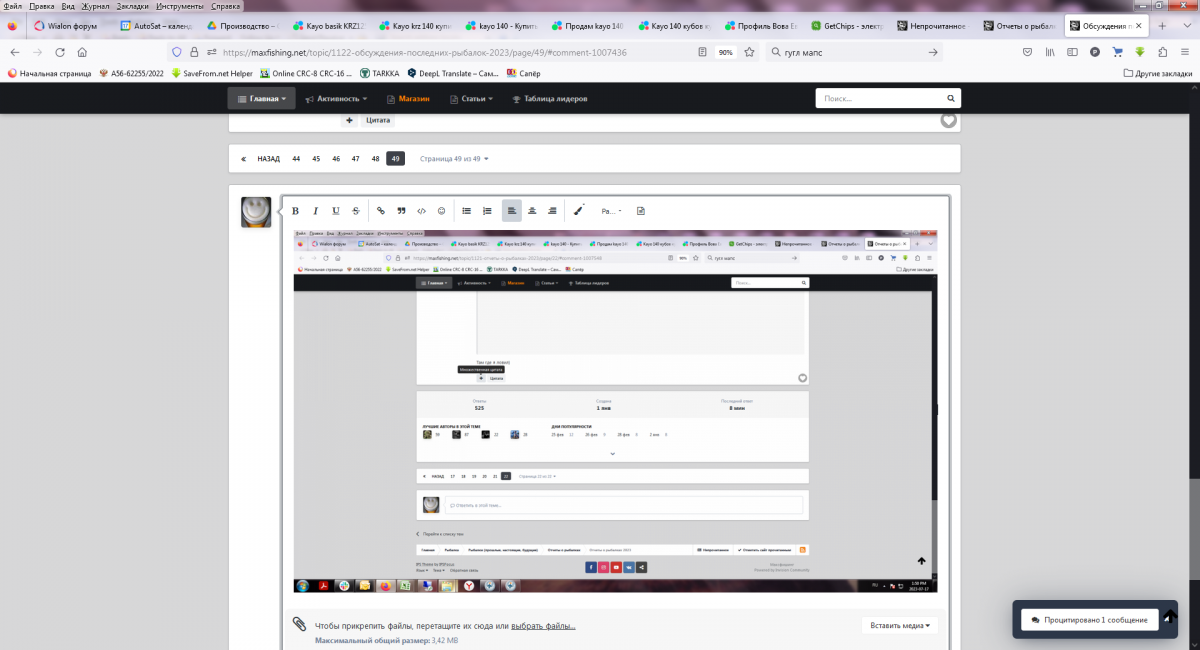Click the выбрать файлы link

[x=543, y=626]
